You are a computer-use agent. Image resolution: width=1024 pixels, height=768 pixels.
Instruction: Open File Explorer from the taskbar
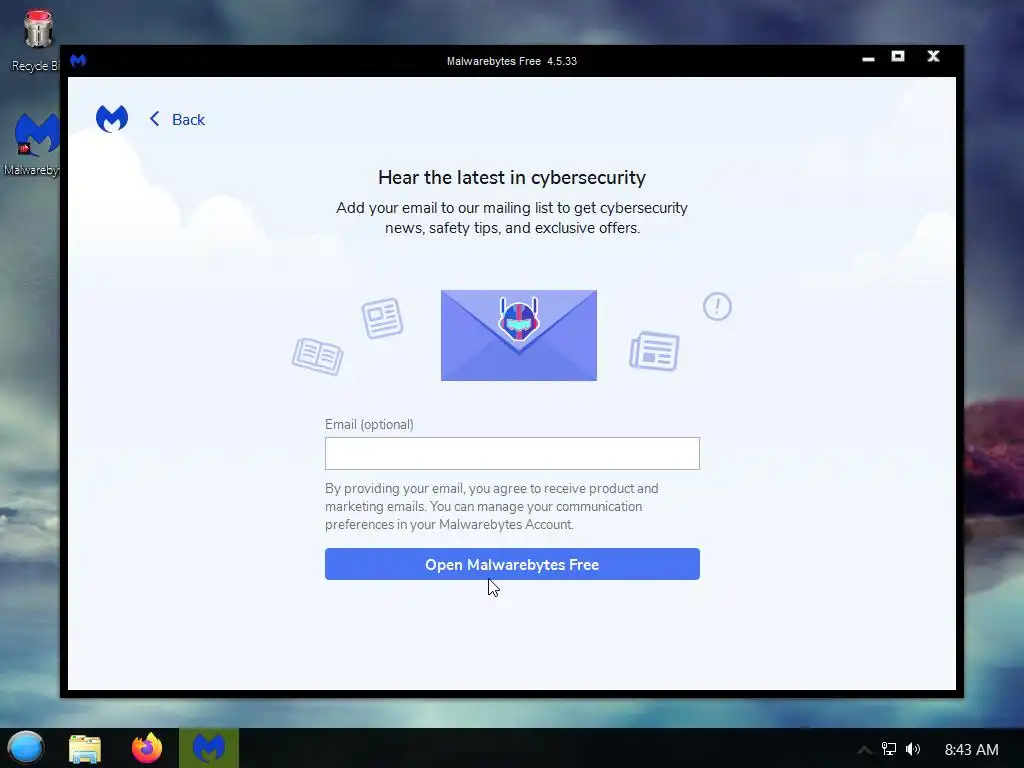[x=85, y=748]
